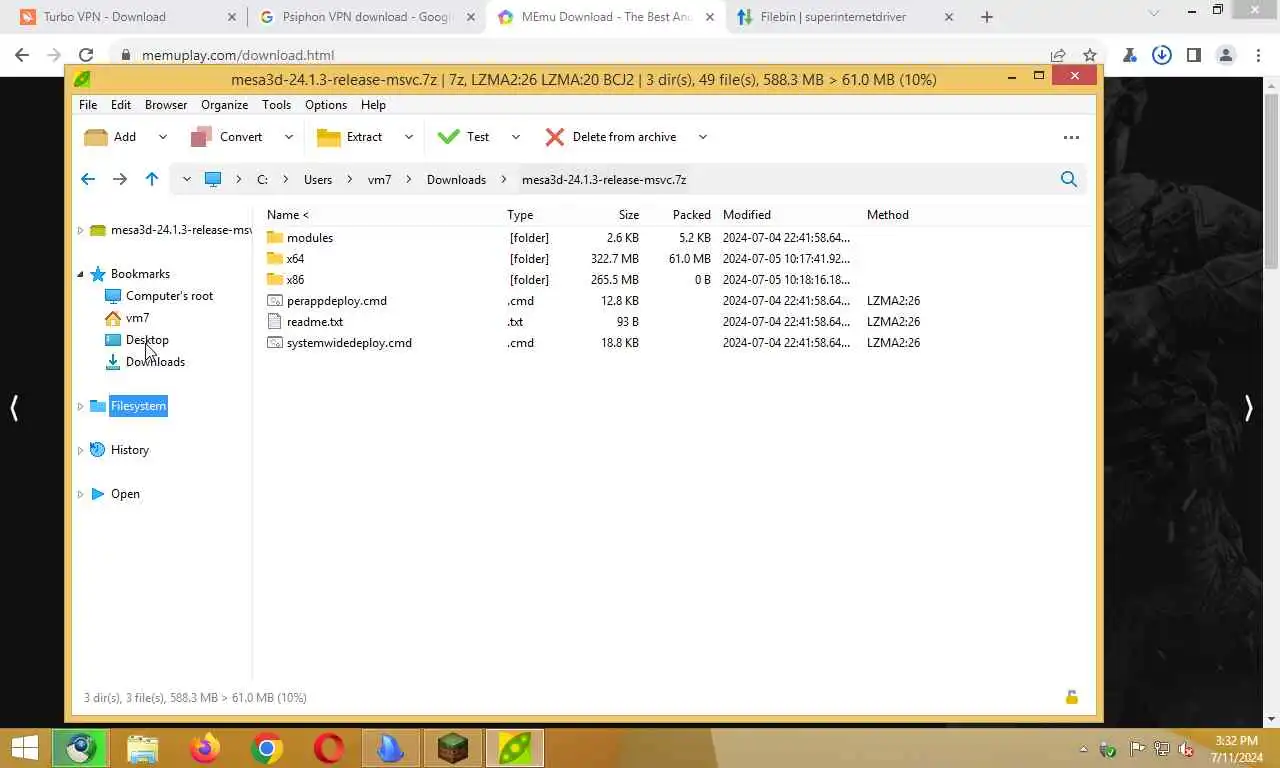Click the Open play-arrow icon

(x=98, y=494)
